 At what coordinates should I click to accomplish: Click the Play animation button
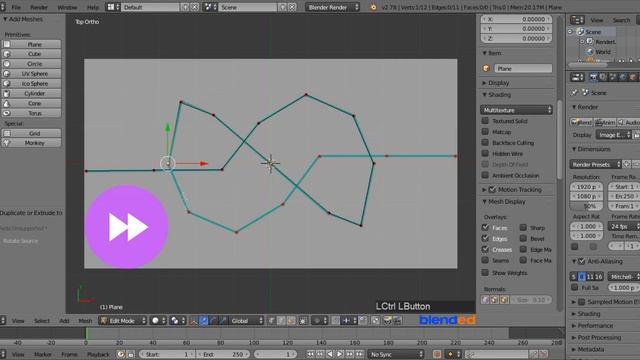340,354
